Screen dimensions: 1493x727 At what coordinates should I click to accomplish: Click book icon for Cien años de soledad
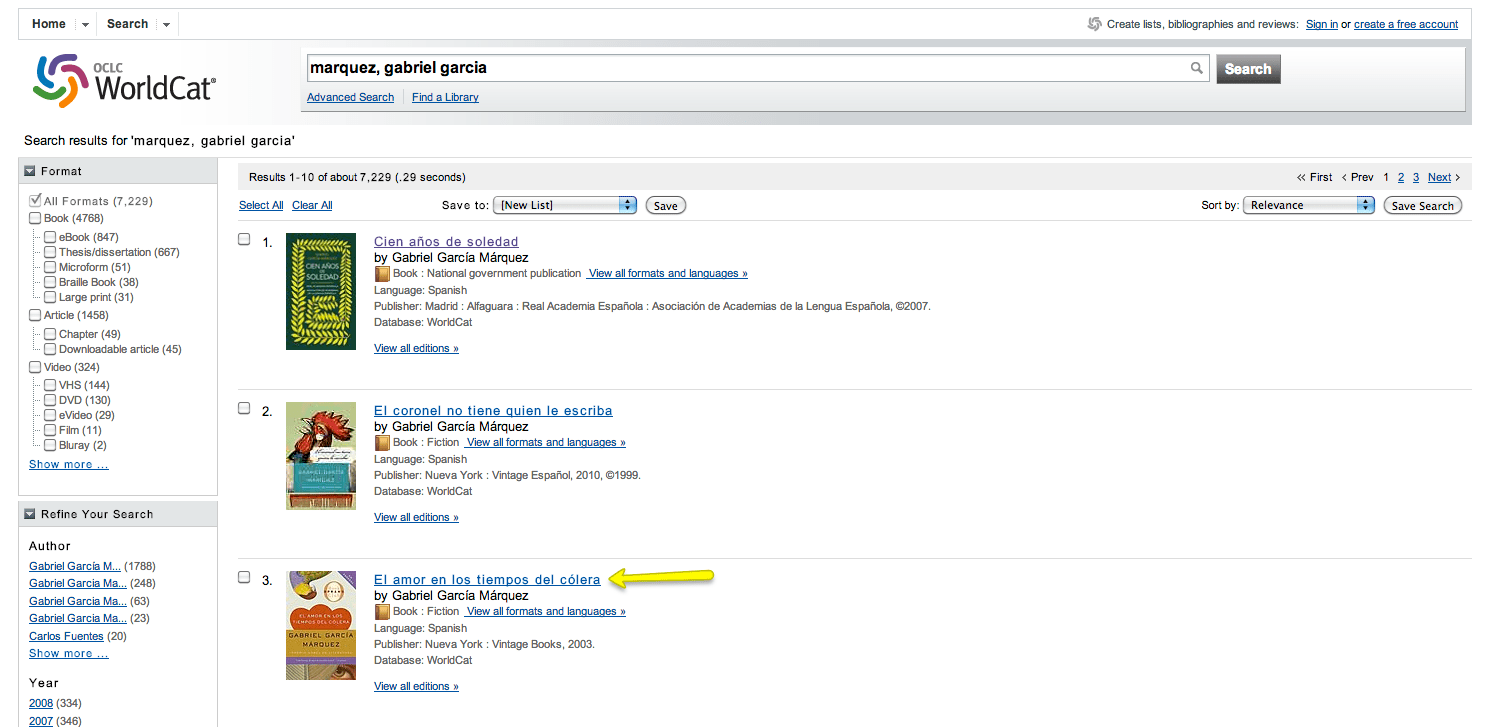coord(381,274)
